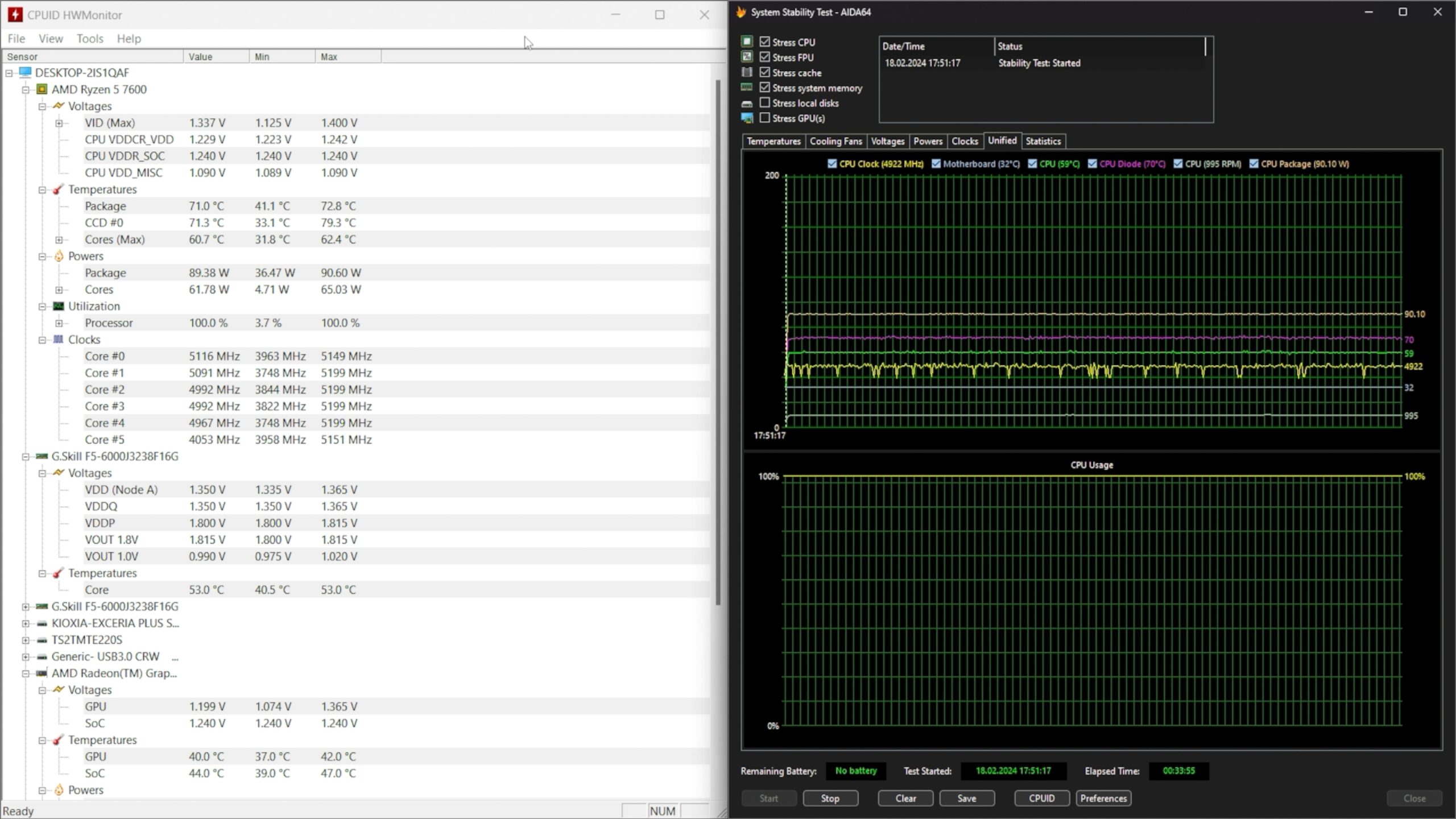Click the Stress CPU chip icon in AIDA64

click(x=747, y=42)
